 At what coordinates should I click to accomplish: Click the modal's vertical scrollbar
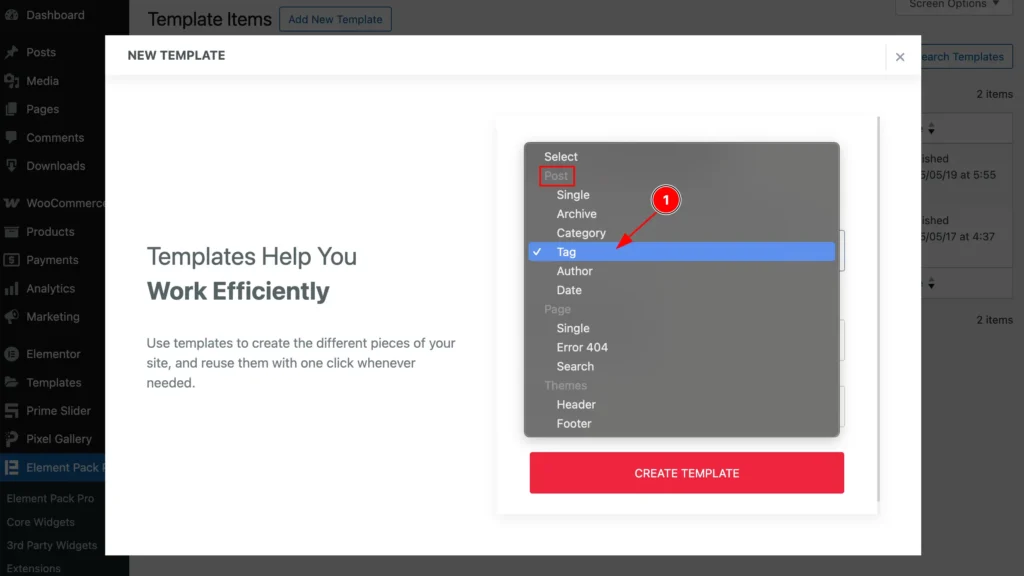pyautogui.click(x=879, y=310)
